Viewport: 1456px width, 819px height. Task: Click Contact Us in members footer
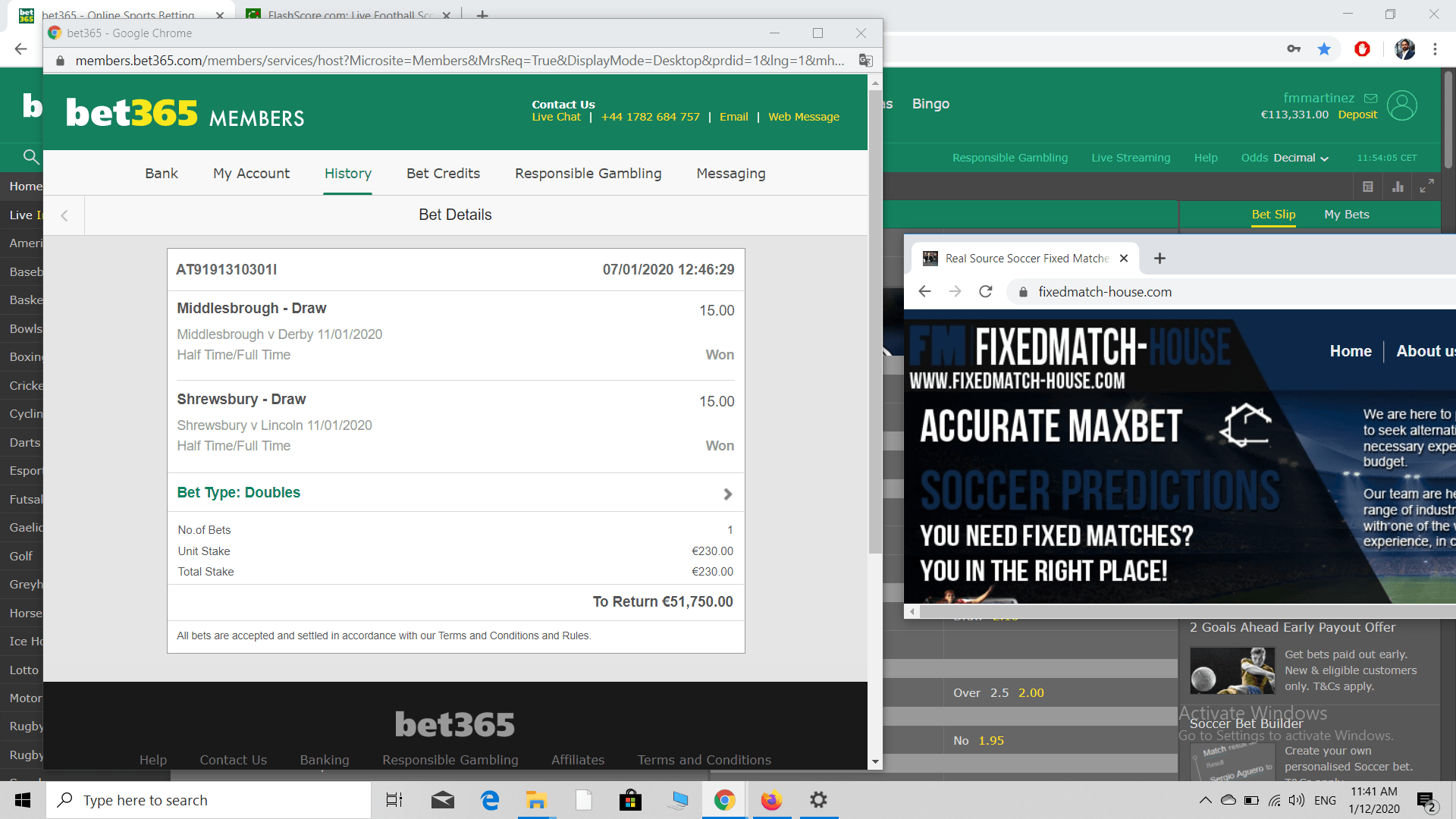tap(233, 760)
